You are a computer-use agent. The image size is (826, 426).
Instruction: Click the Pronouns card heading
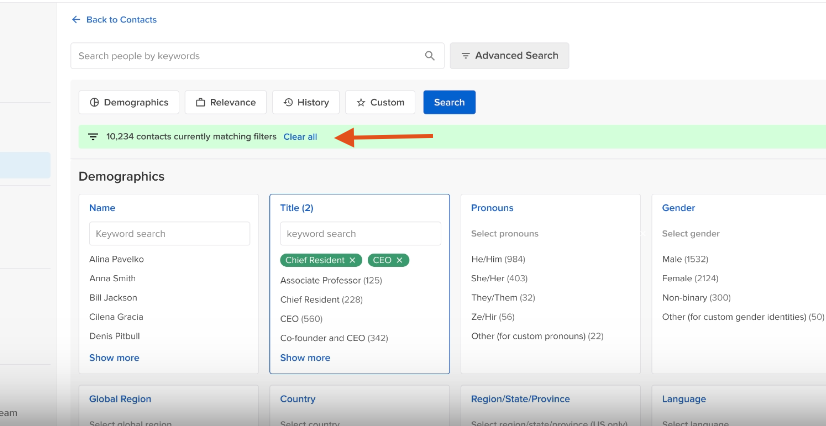pos(492,208)
